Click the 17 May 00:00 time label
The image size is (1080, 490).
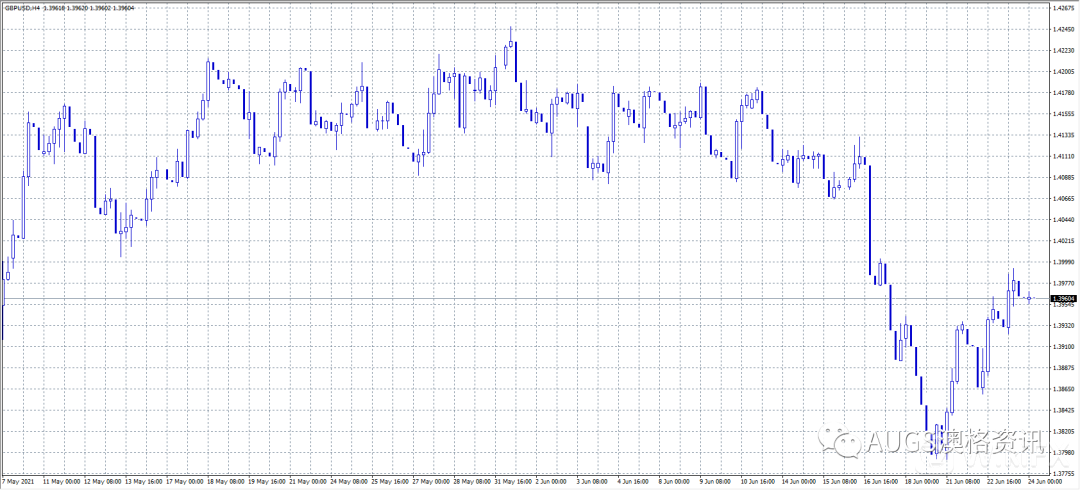point(184,481)
